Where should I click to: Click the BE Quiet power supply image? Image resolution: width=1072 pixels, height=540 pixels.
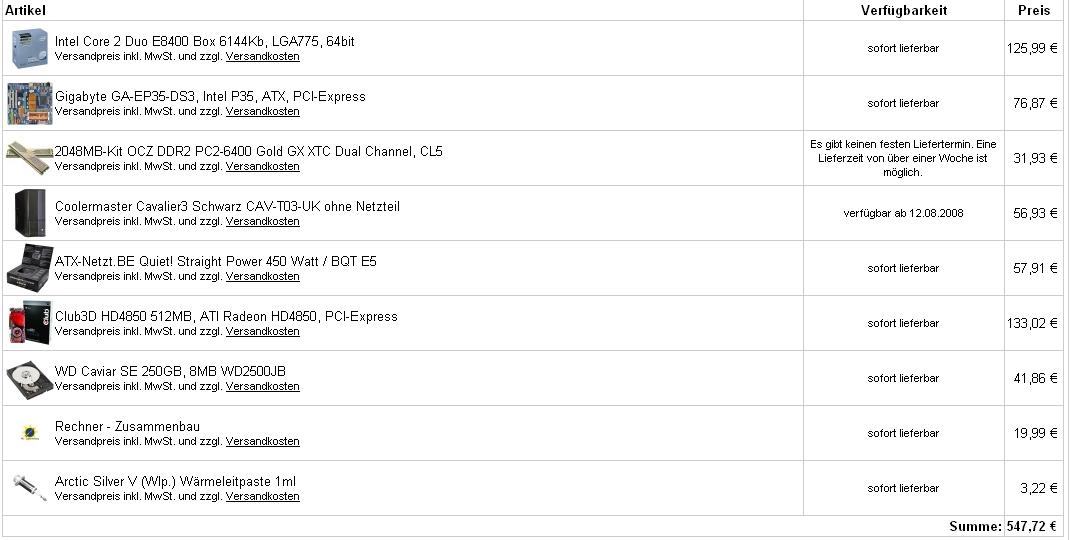(x=30, y=268)
